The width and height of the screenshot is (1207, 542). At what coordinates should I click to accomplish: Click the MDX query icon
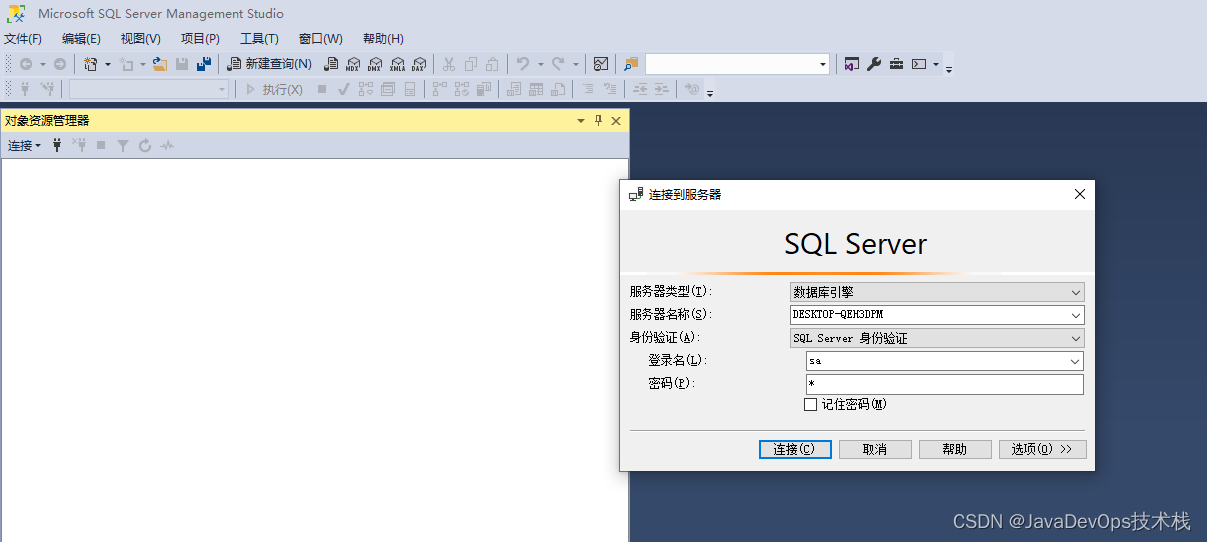[352, 64]
